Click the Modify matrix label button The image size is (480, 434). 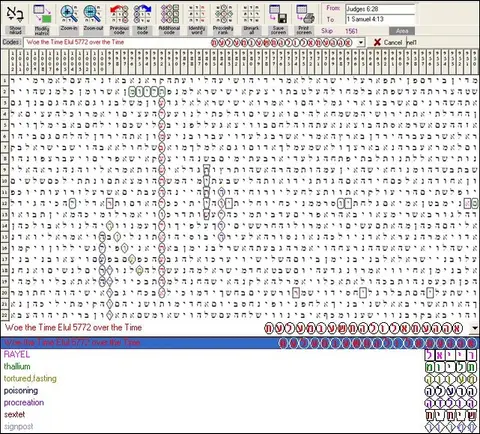[x=42, y=30]
